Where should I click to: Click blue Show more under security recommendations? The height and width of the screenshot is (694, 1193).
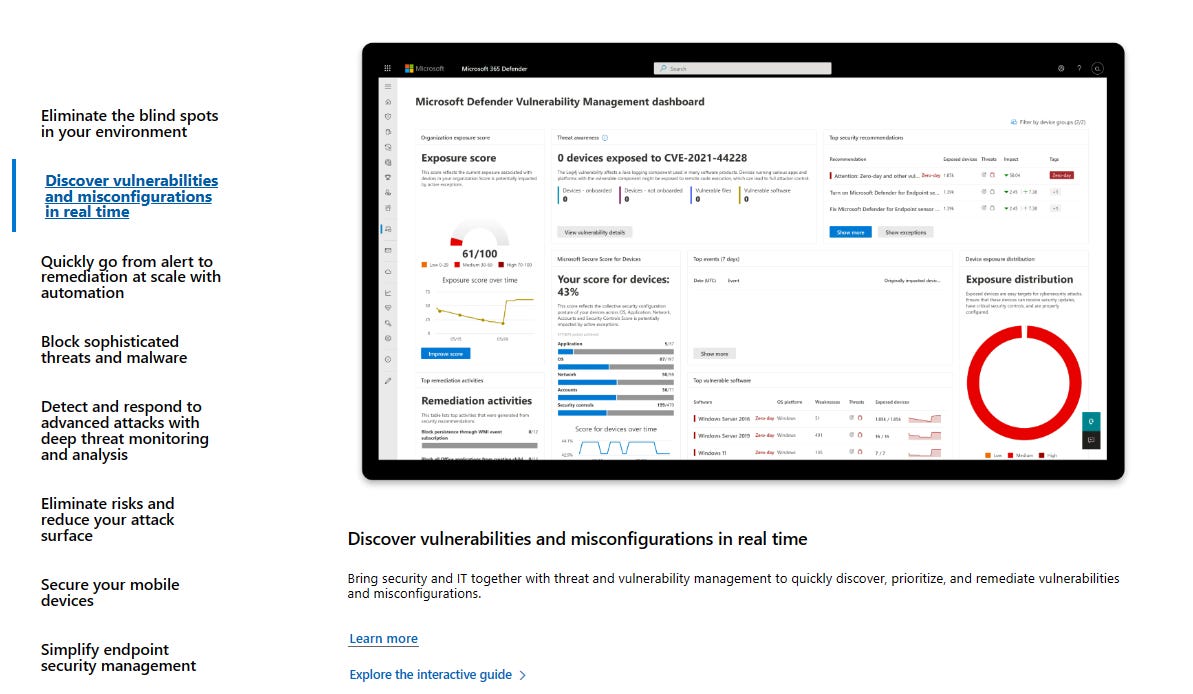point(850,232)
